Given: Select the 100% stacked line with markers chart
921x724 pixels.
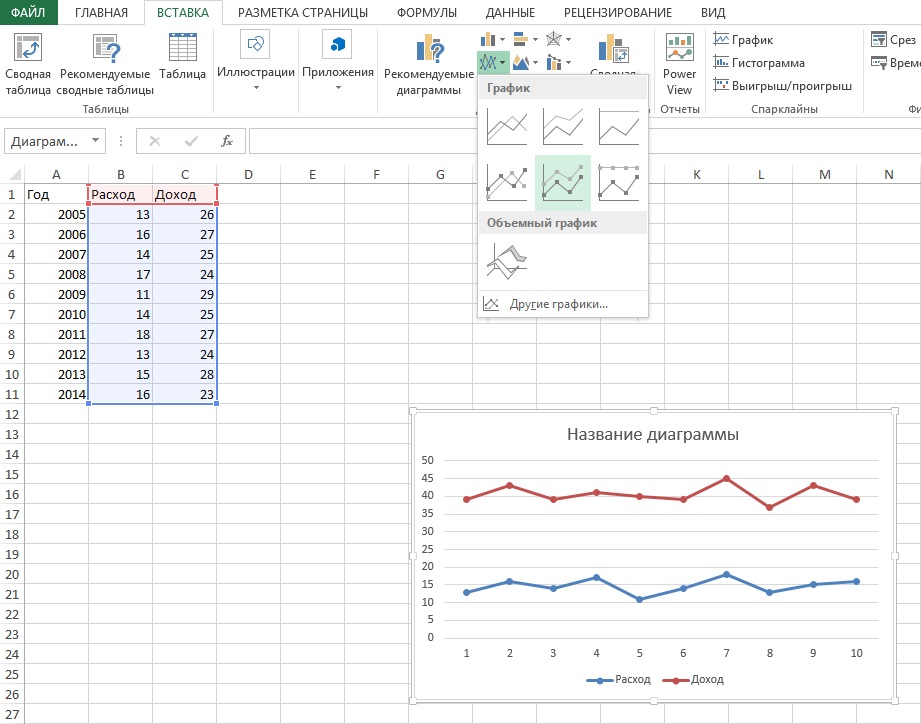Looking at the screenshot, I should [x=618, y=182].
